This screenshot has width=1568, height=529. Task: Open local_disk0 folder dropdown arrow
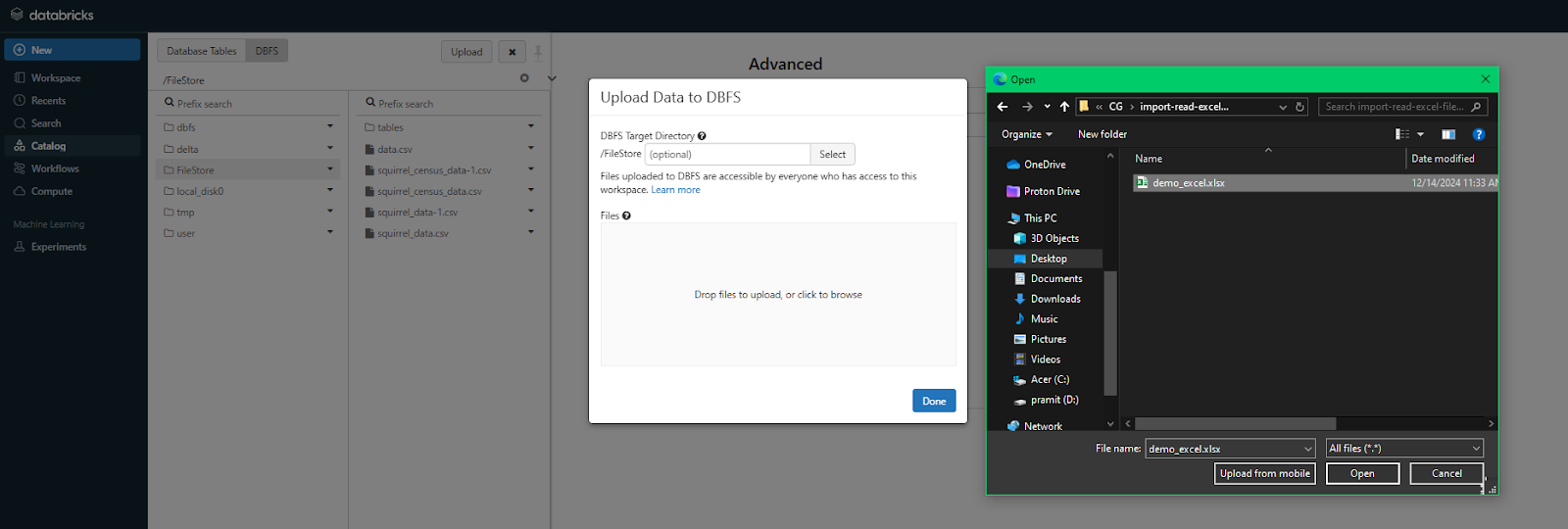click(x=330, y=190)
